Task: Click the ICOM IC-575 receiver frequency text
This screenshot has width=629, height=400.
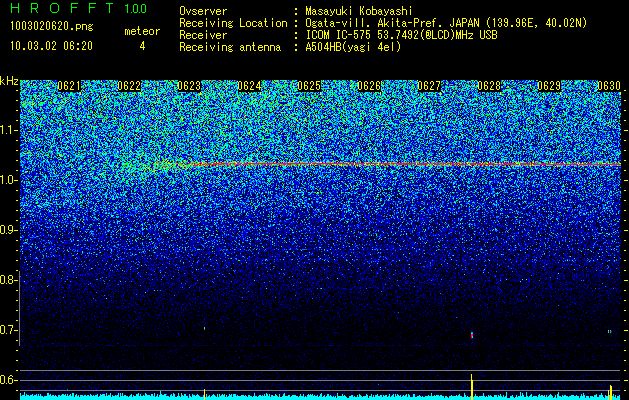Action: [x=401, y=35]
